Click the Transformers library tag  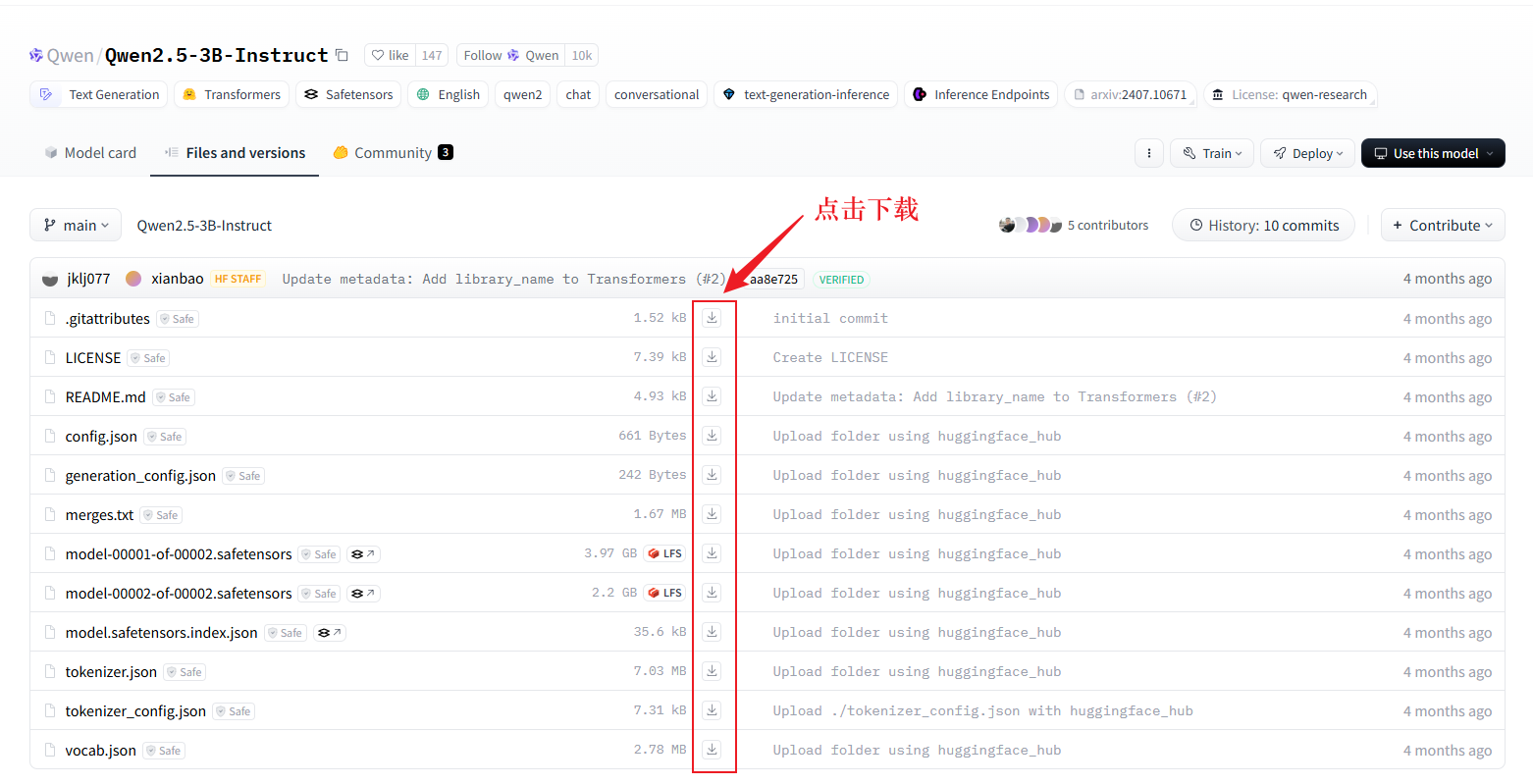pos(232,94)
